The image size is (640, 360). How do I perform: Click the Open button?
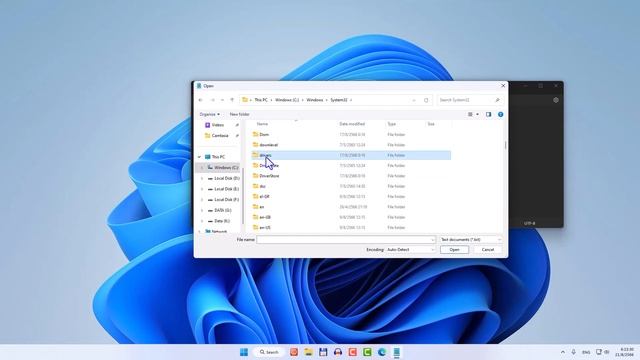(454, 249)
